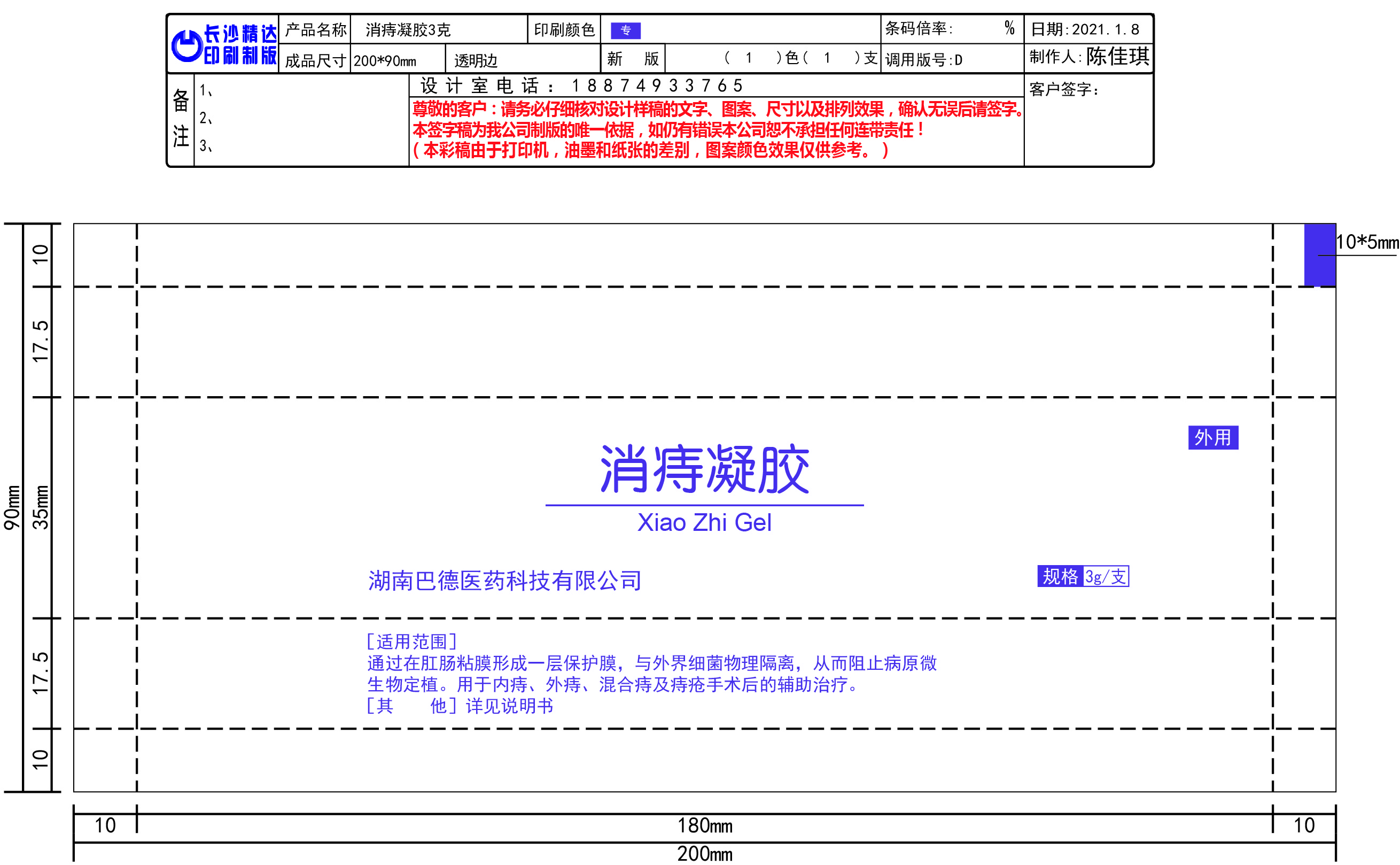
Task: Click the 备注 label
Action: point(181,119)
